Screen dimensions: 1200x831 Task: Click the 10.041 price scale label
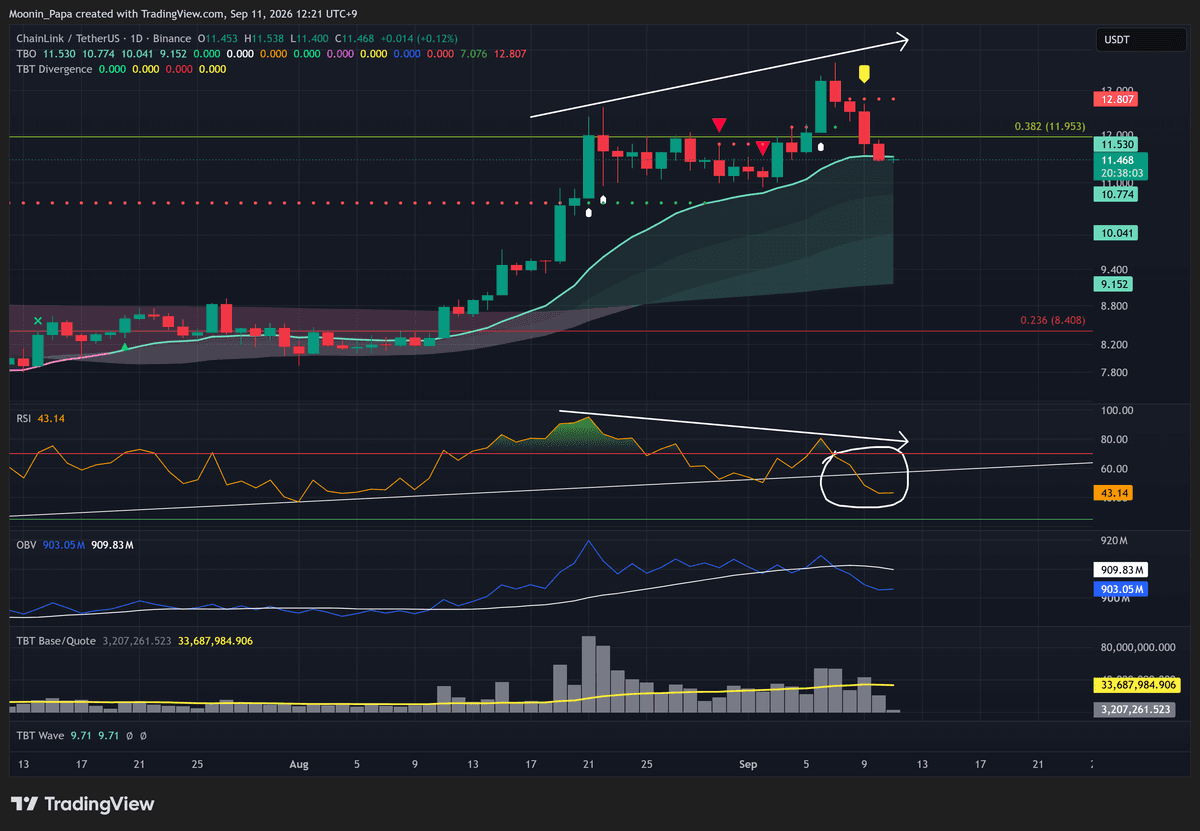tap(1117, 232)
